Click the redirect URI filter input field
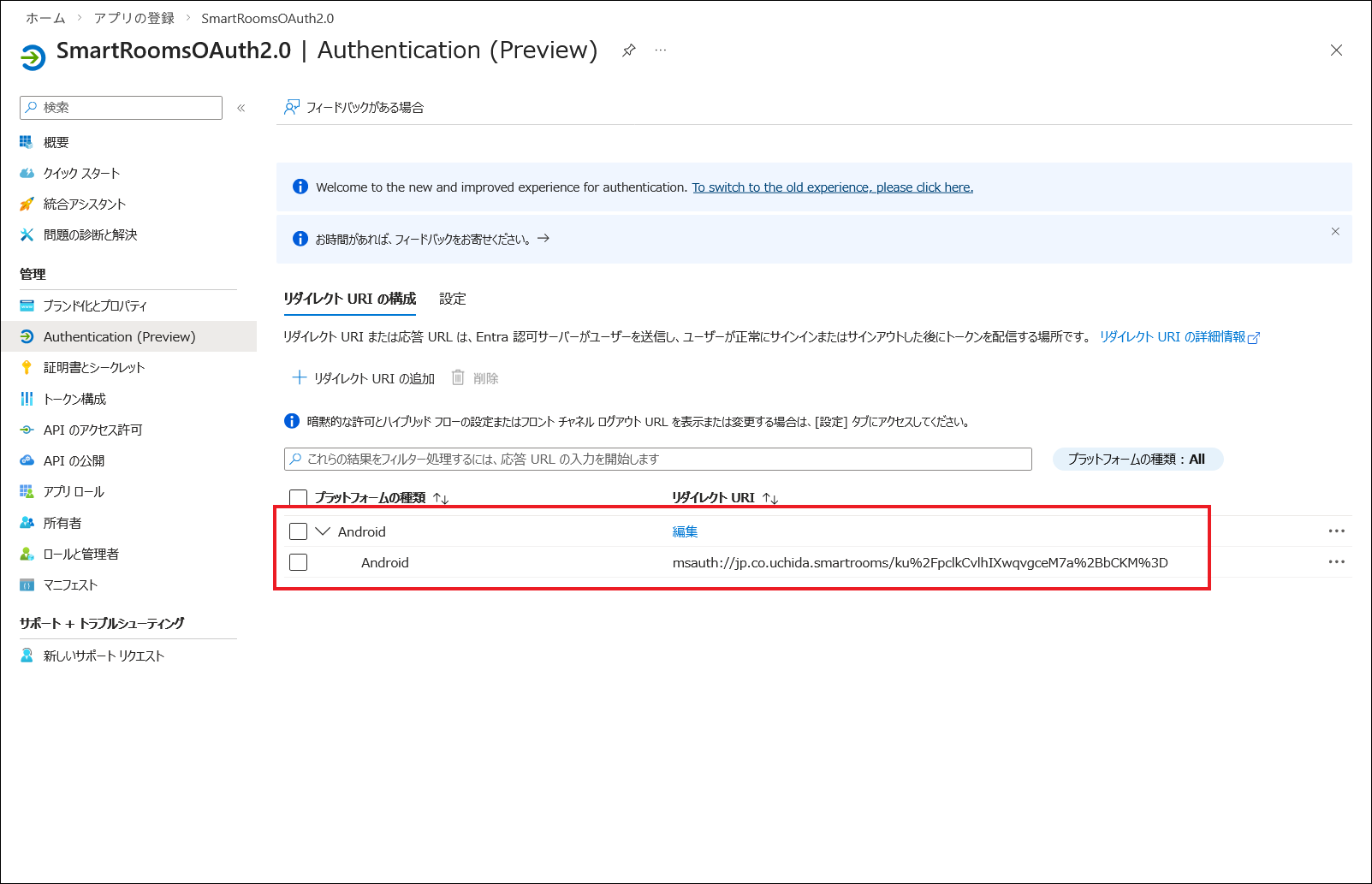 [657, 460]
